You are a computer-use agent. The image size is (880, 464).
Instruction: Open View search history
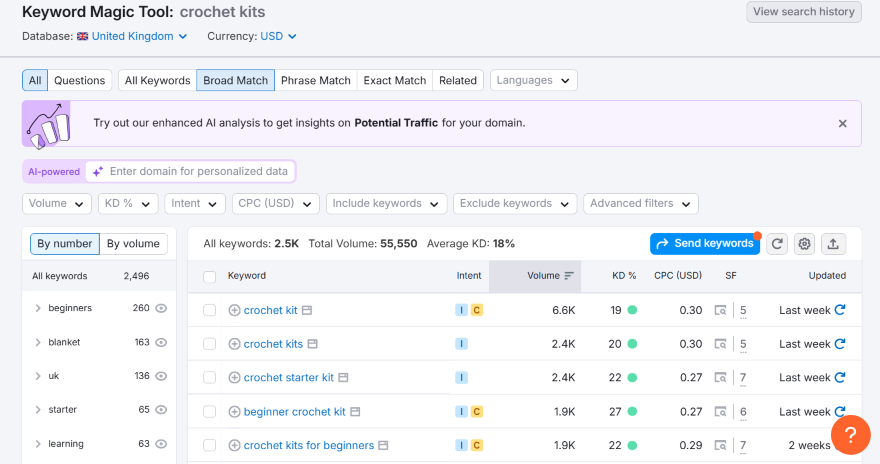coord(804,12)
